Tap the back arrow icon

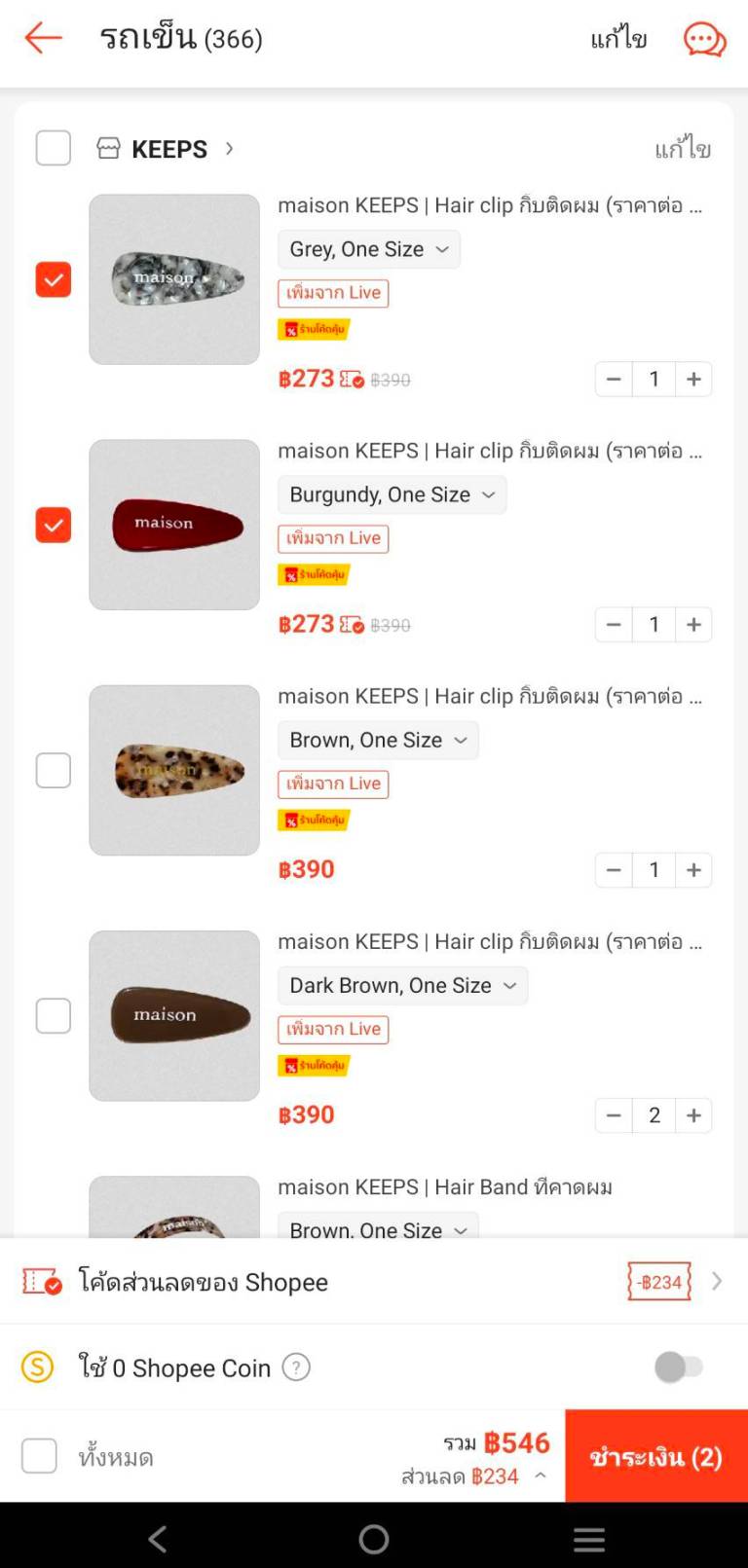click(x=44, y=39)
